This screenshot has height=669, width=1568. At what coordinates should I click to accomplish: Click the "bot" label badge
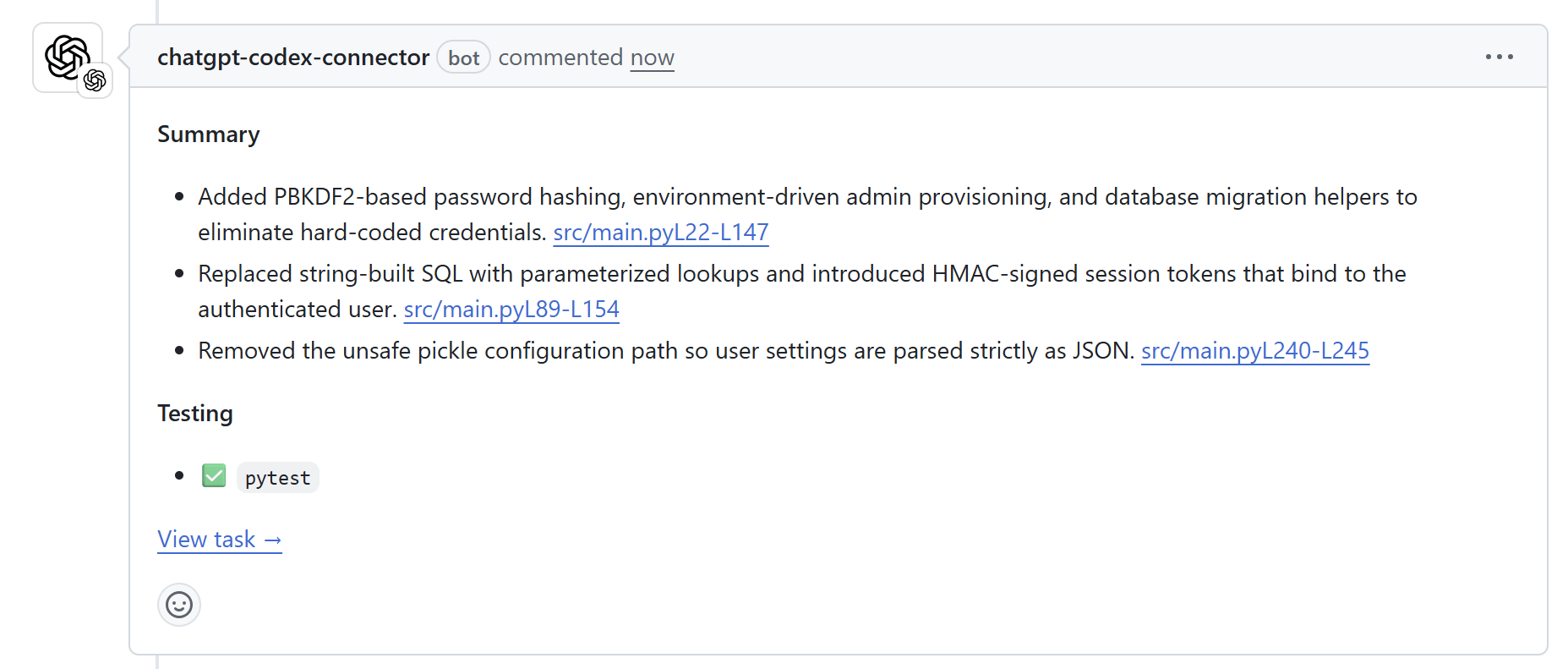click(x=463, y=58)
